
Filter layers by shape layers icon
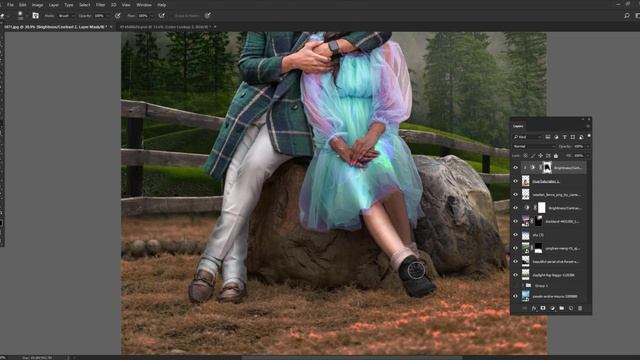coord(573,137)
